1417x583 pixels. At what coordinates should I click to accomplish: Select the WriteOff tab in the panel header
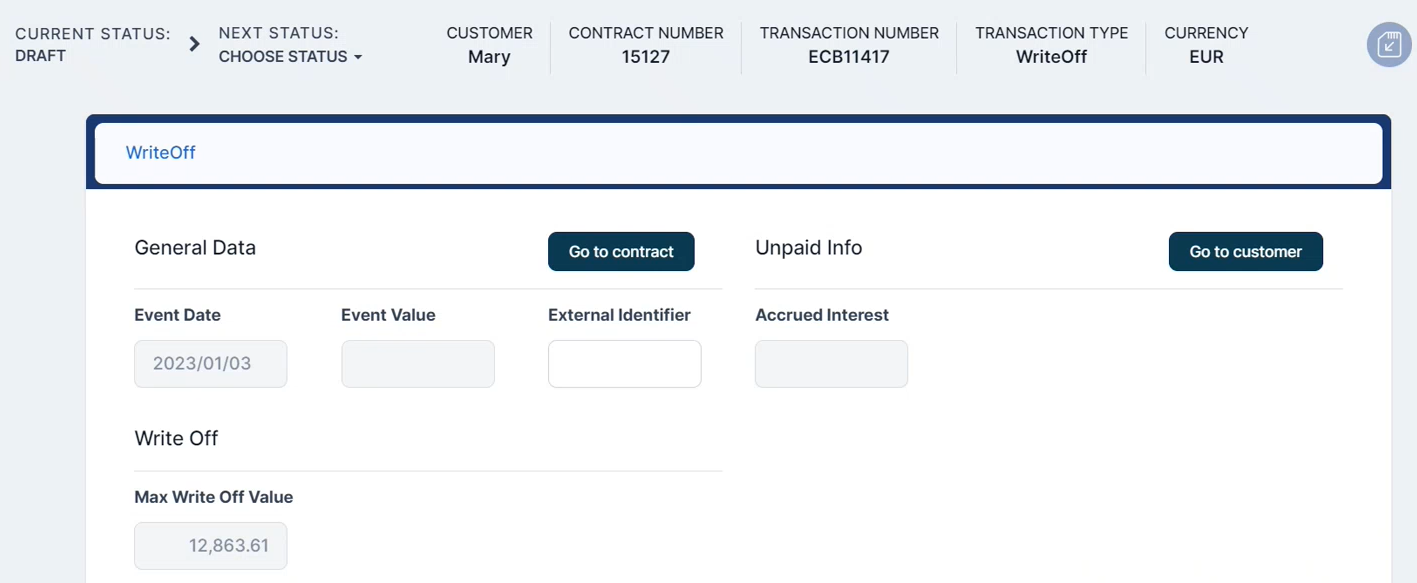pos(160,153)
